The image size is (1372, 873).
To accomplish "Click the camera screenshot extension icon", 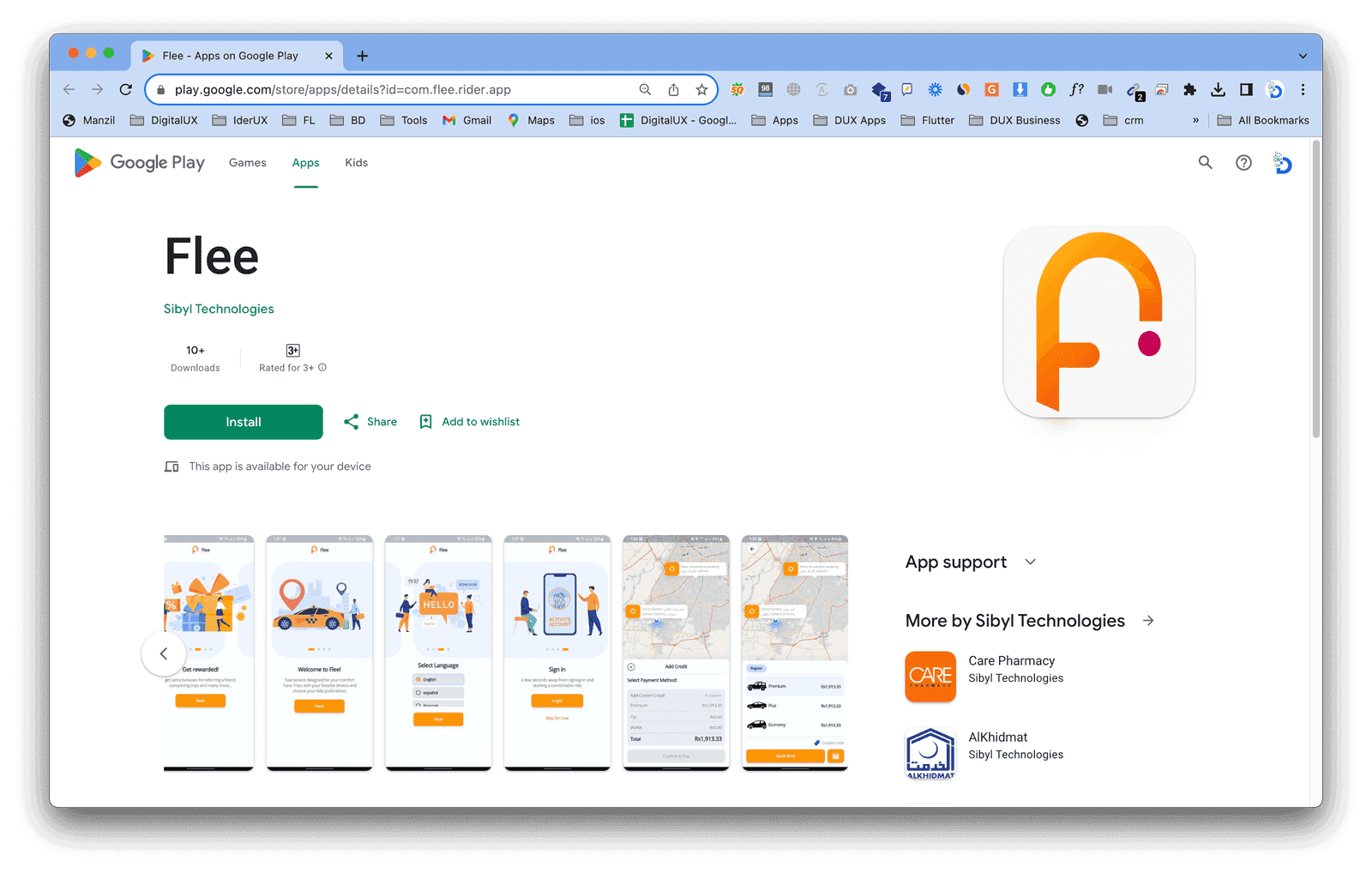I will pyautogui.click(x=850, y=89).
